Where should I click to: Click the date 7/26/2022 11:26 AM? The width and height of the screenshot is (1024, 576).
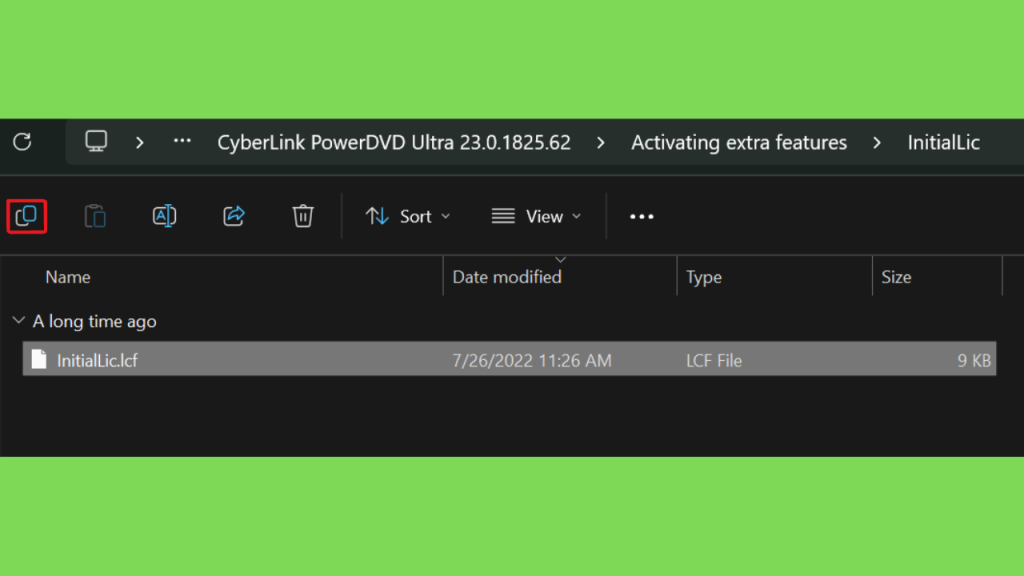pyautogui.click(x=532, y=360)
